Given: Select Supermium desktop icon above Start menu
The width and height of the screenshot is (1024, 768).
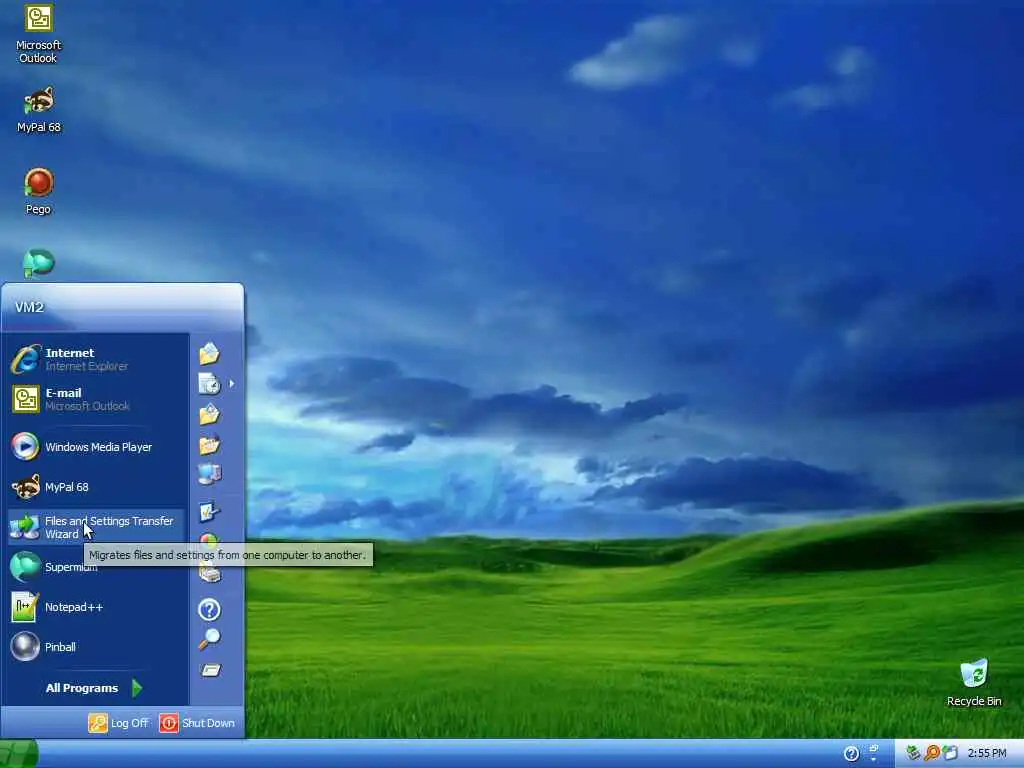Looking at the screenshot, I should click(39, 264).
